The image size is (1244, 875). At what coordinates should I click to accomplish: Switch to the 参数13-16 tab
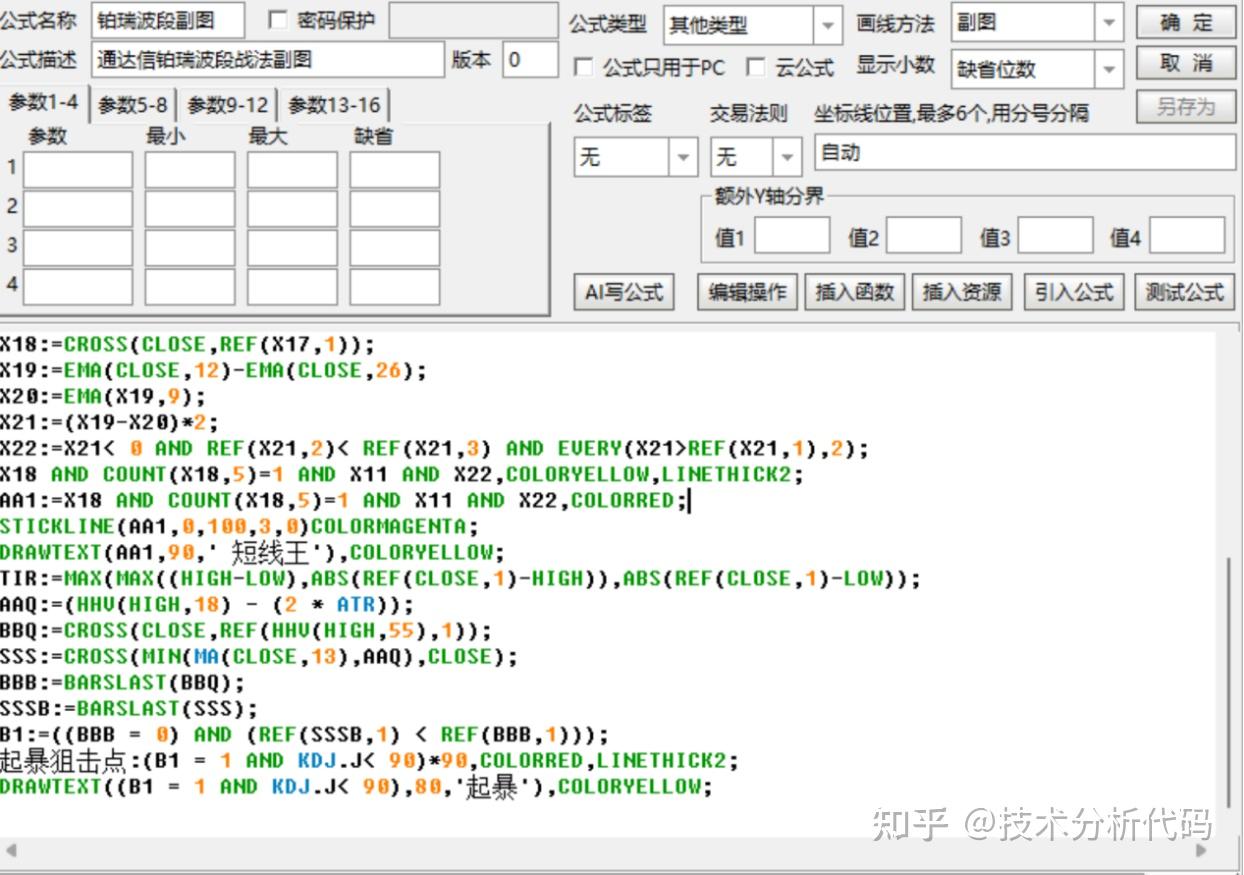coord(334,105)
